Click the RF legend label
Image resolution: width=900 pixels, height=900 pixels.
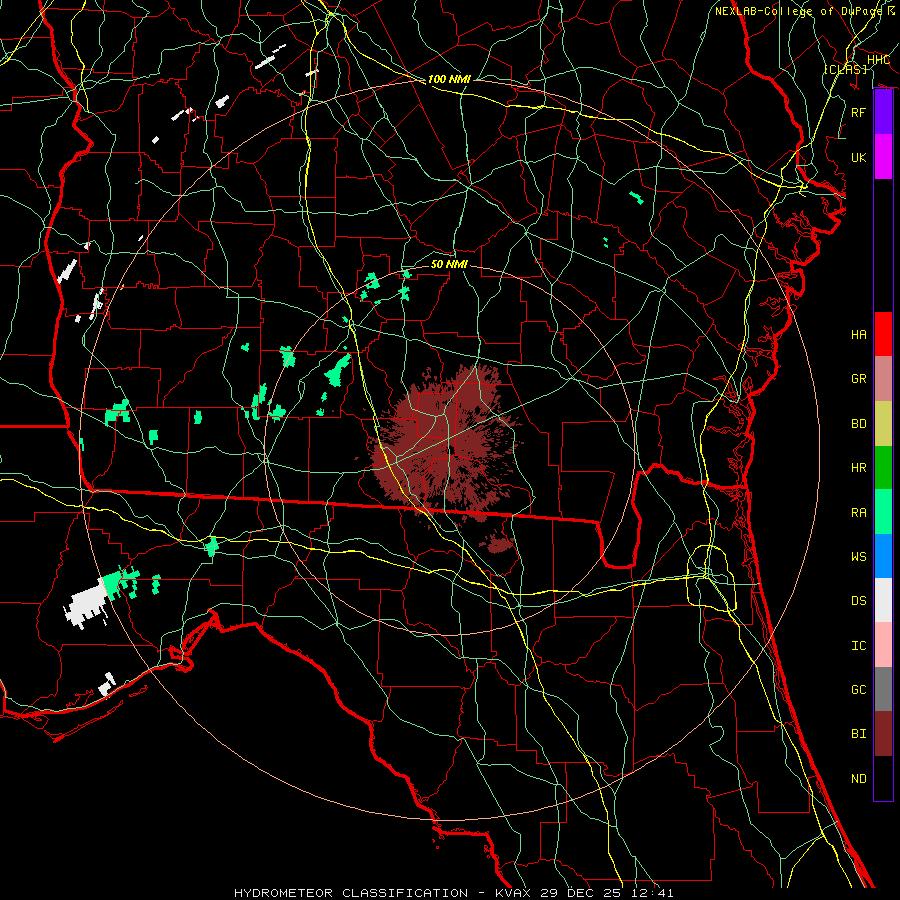[x=859, y=112]
